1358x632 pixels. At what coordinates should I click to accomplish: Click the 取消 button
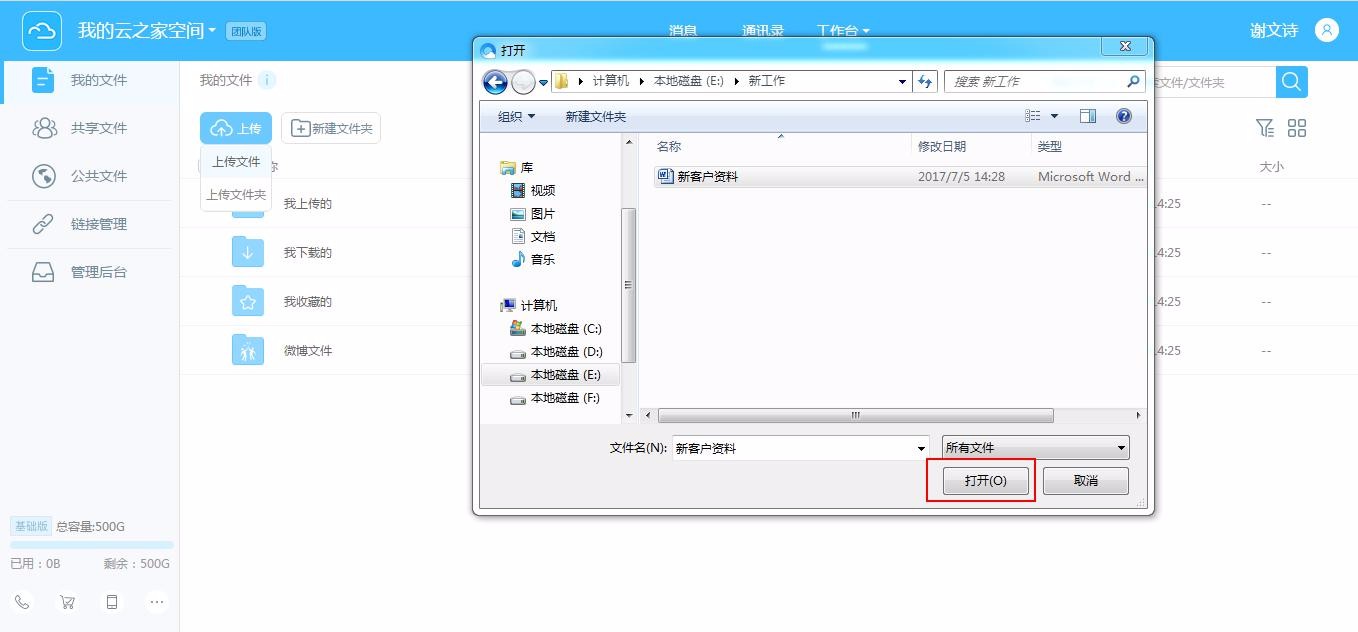(x=1085, y=481)
